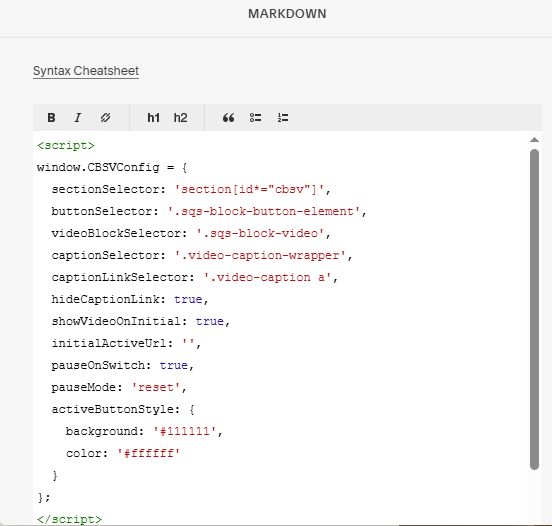Viewport: 552px width, 526px height.
Task: Place cursor on the <script> opening tag
Action: (66, 145)
